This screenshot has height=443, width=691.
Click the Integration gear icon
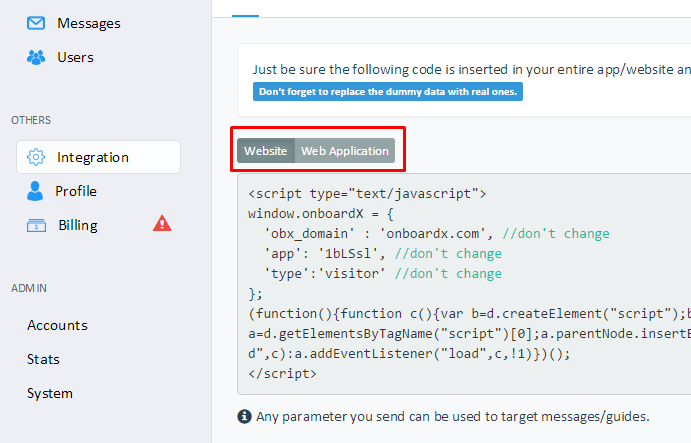(x=36, y=157)
